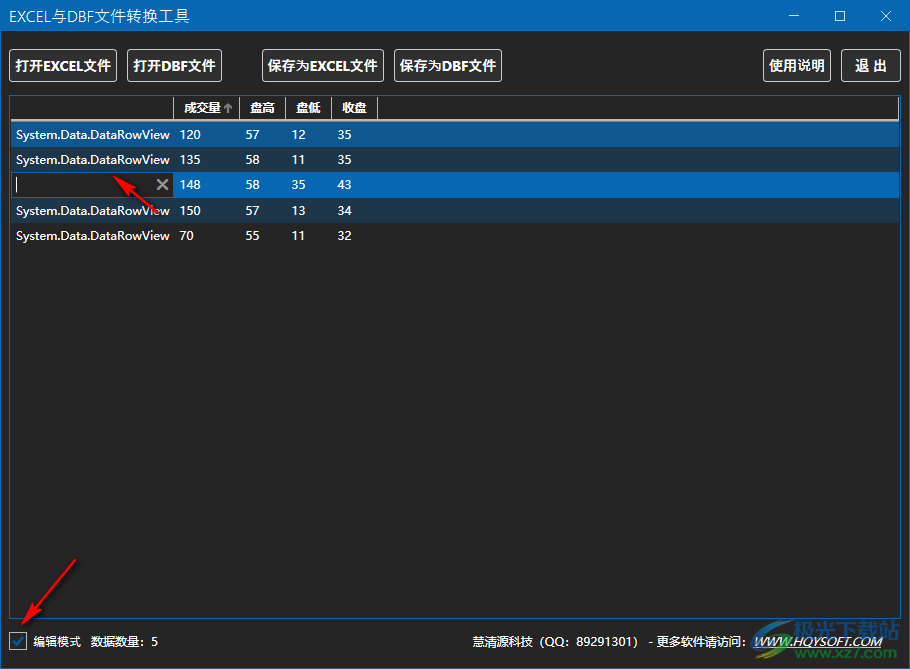
Task: Minimize the EXCEL与DBF文件转换工具 window
Action: (794, 16)
